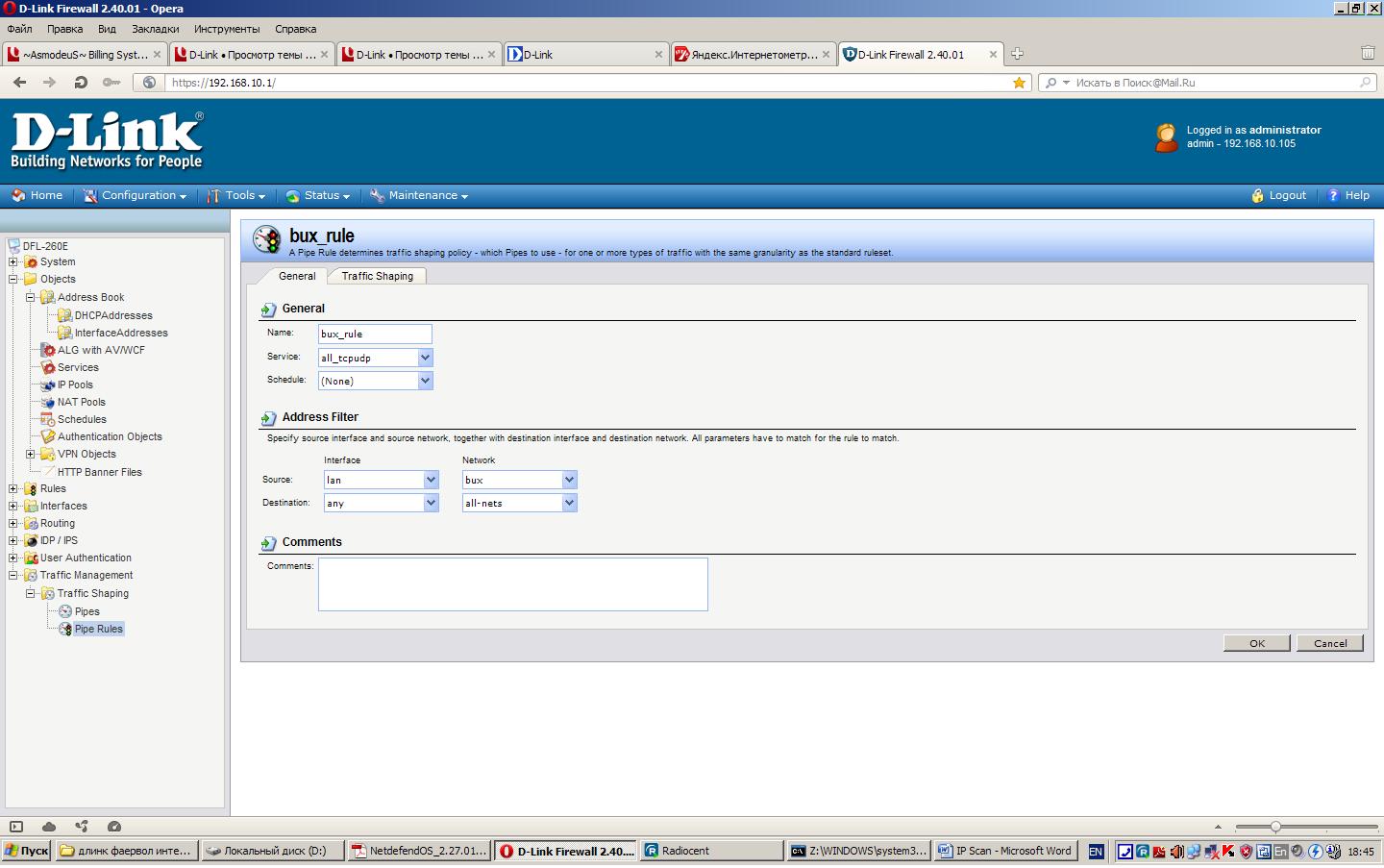Click the Mail.Ru search field
This screenshot has height=868, width=1384.
click(1208, 83)
